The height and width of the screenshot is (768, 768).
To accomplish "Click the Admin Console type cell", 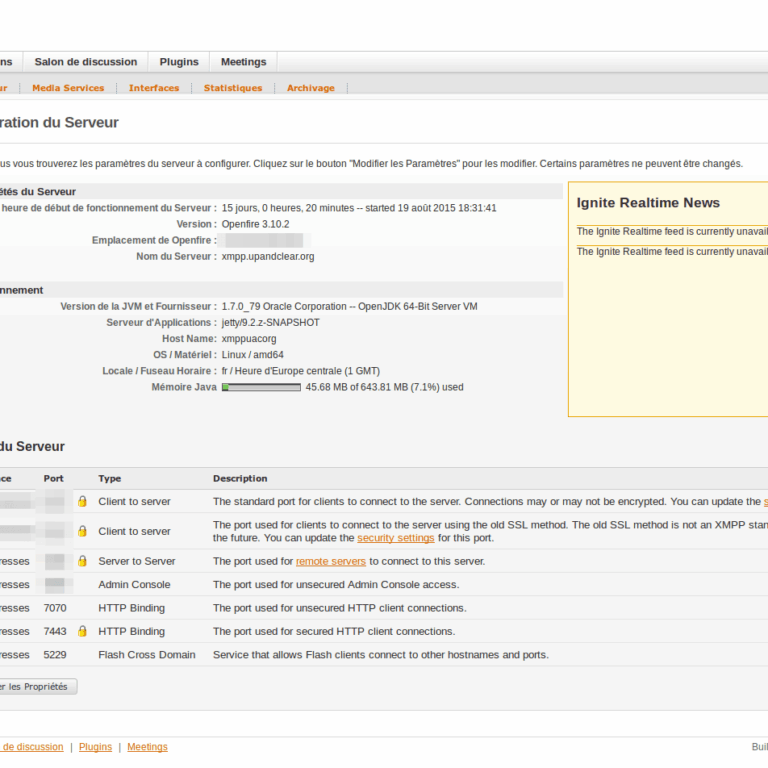I will pos(134,584).
